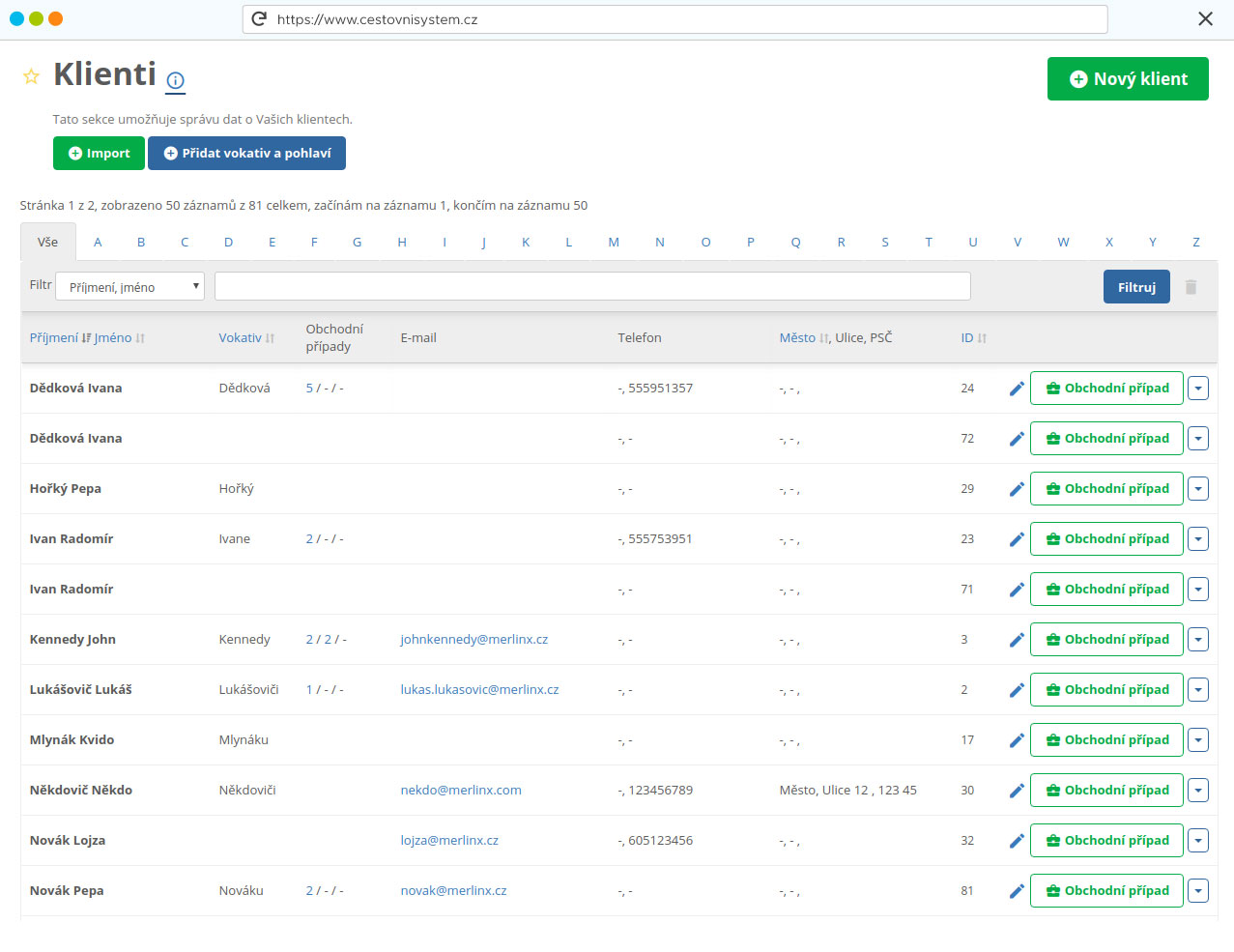Screen dimensions: 1234x952
Task: Filter clients by letter K tab
Action: (x=526, y=243)
